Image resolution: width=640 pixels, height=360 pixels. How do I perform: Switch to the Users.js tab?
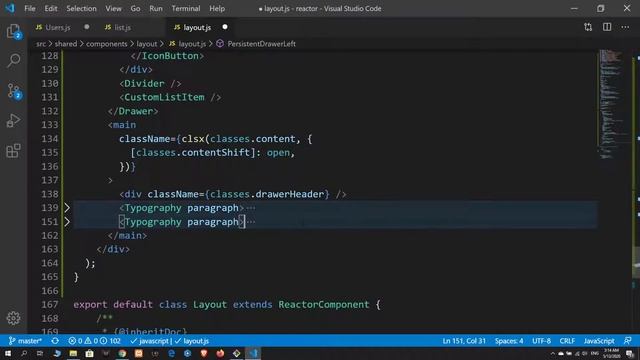pyautogui.click(x=58, y=27)
